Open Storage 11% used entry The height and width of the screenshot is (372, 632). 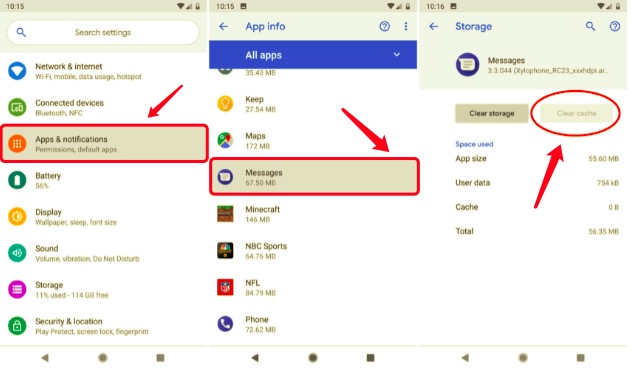(x=104, y=289)
